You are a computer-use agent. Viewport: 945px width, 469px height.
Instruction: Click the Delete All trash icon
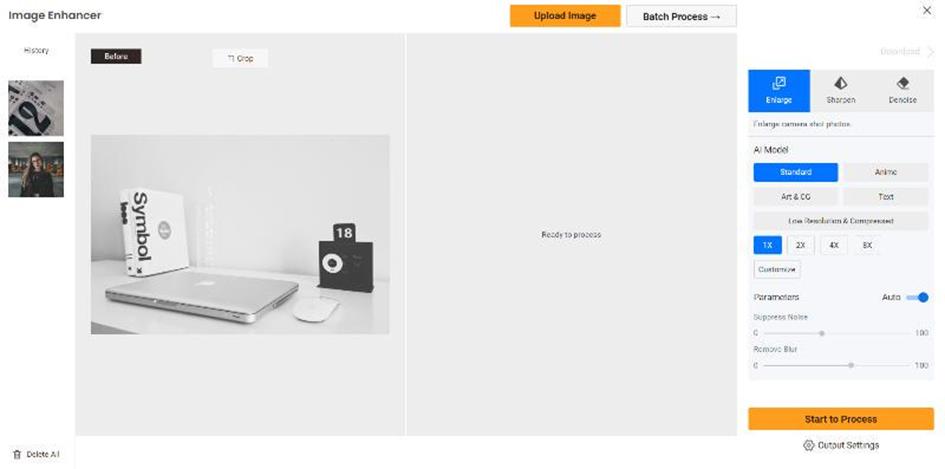(17, 455)
